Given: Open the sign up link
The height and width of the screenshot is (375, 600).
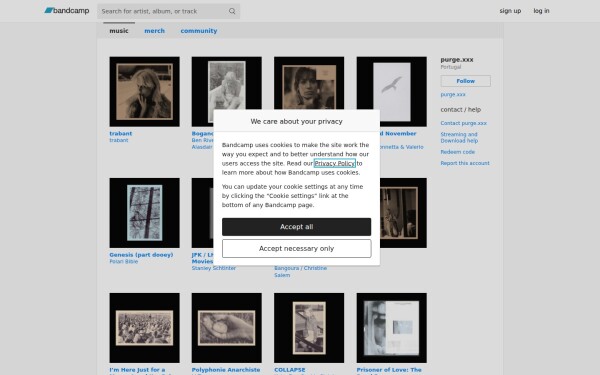Looking at the screenshot, I should click(510, 11).
